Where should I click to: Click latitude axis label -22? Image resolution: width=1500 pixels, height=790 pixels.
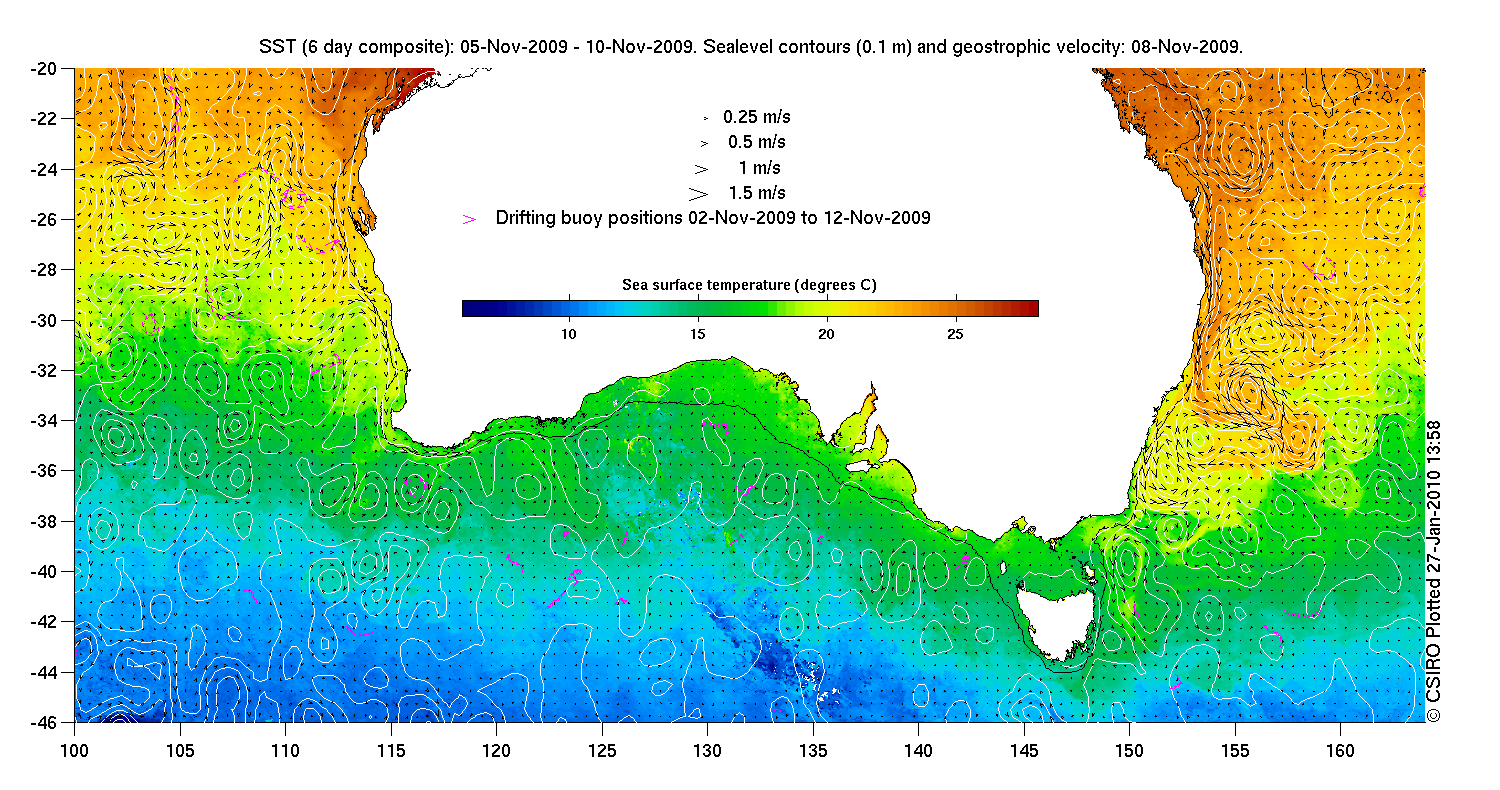click(43, 119)
